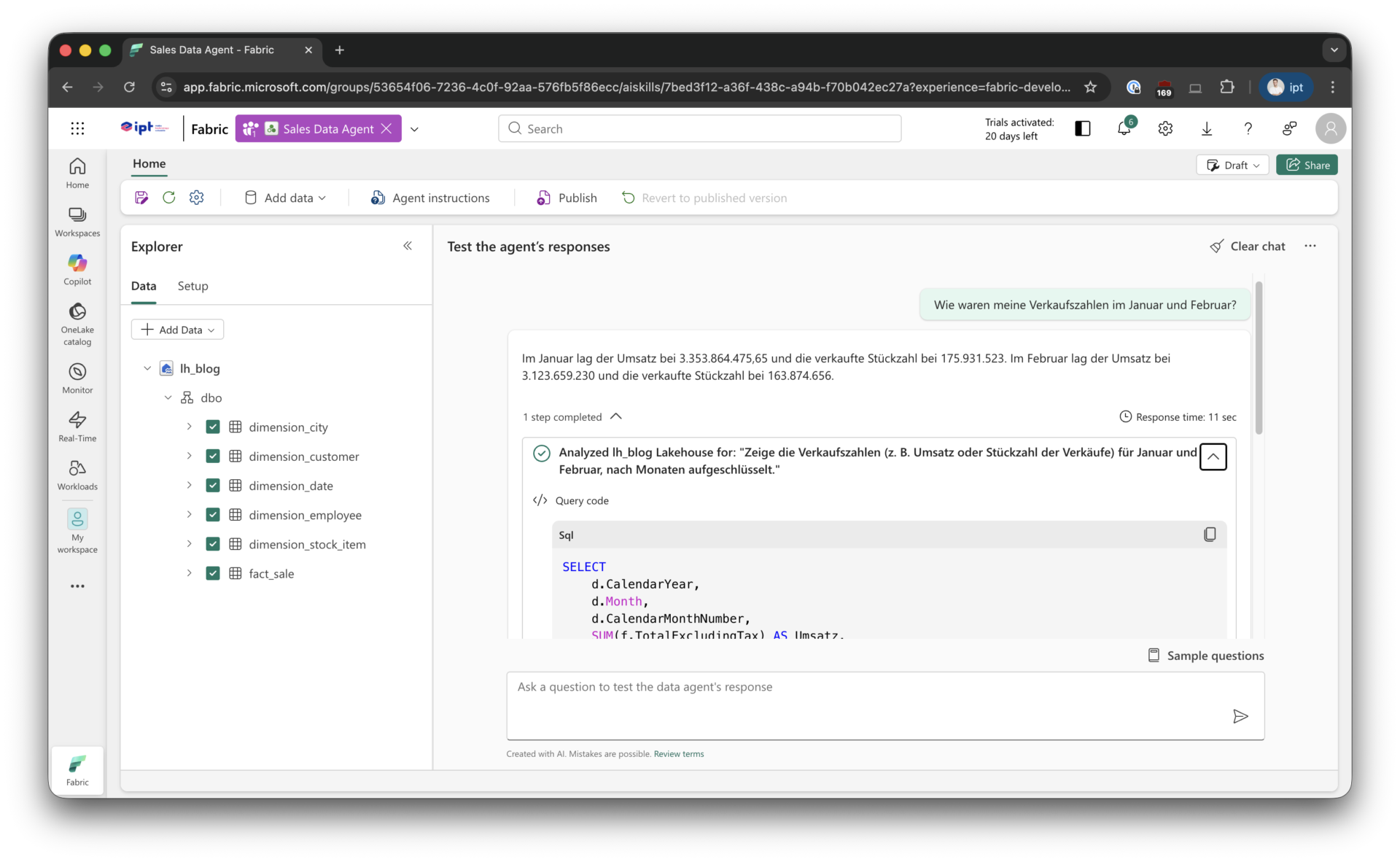Screen dimensions: 1400x862
Task: Refresh the agent with the reload icon
Action: point(168,197)
